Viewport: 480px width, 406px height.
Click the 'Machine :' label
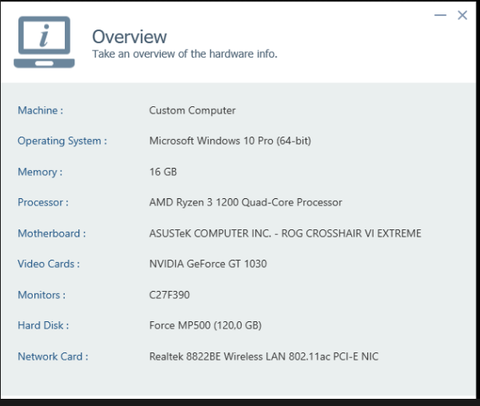click(40, 110)
